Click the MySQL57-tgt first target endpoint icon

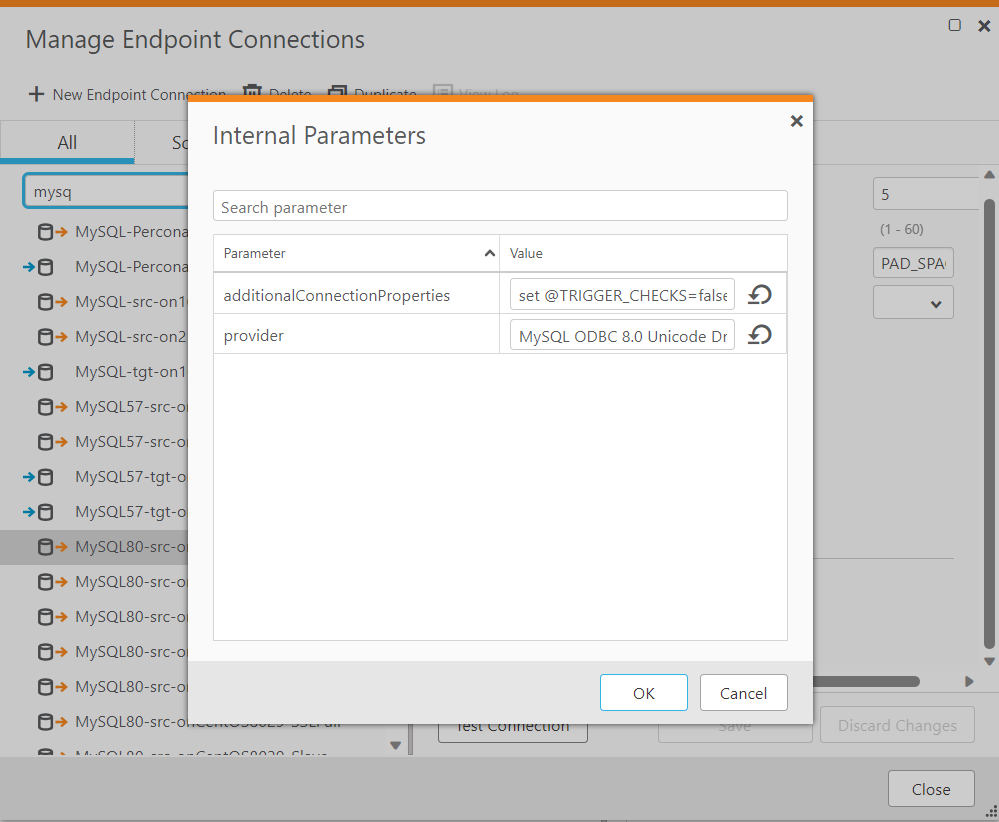point(38,477)
